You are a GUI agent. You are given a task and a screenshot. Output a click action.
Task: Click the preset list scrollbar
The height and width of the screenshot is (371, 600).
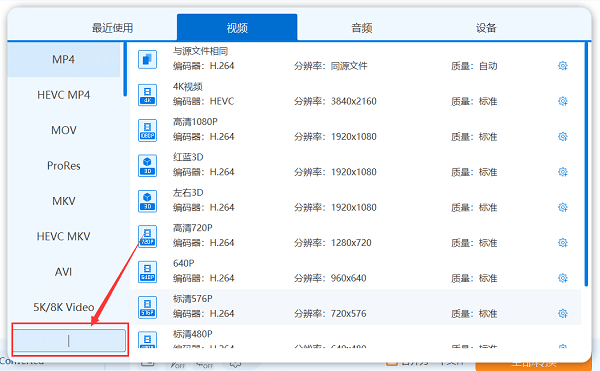pyautogui.click(x=586, y=164)
